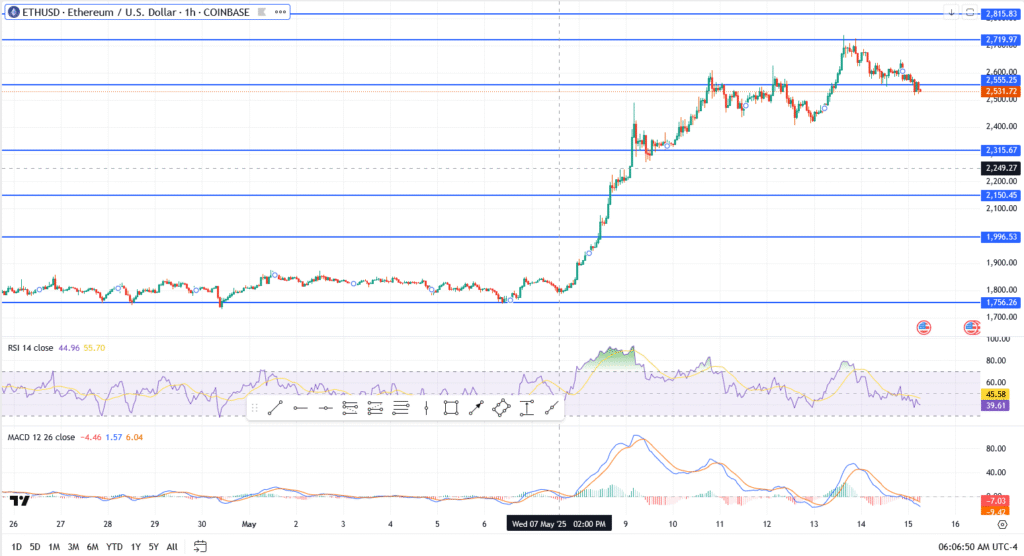Select the Vertical Line drawing tool
This screenshot has height=556, width=1024.
(426, 407)
